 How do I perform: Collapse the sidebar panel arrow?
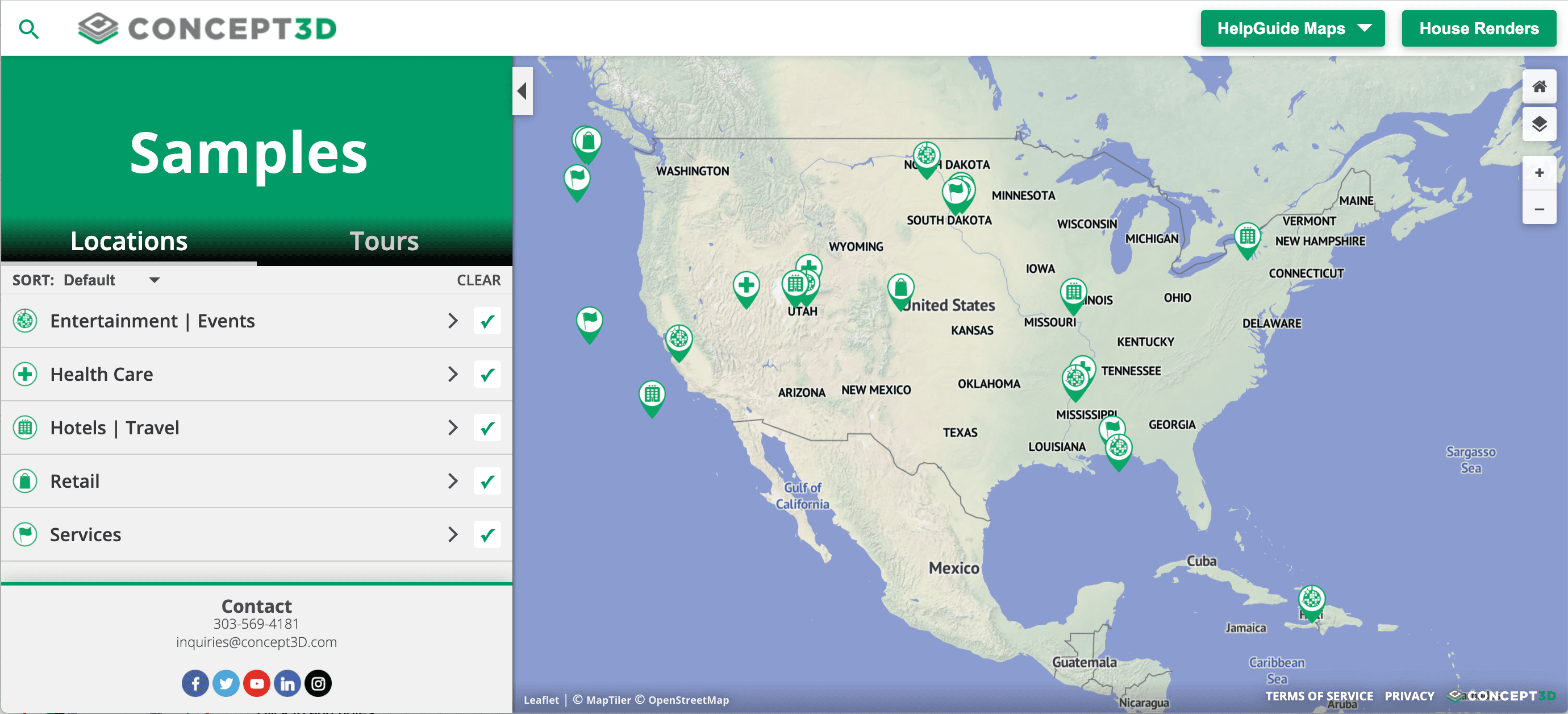(x=522, y=90)
